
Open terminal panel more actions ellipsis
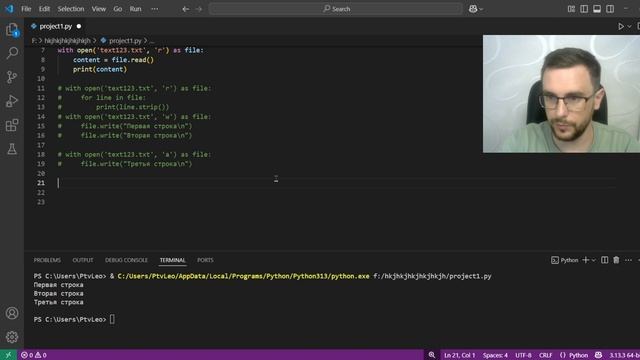628,260
